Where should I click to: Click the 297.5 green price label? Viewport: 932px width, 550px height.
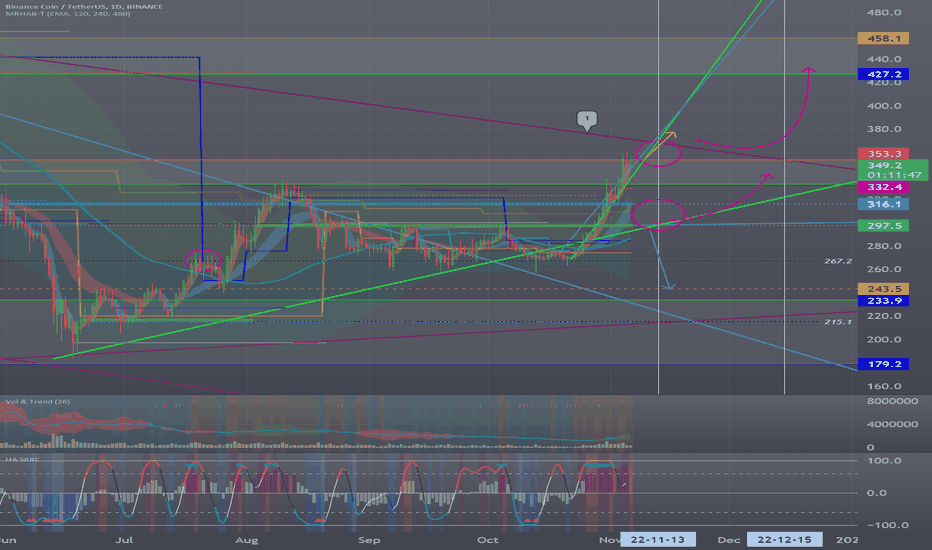click(x=883, y=226)
